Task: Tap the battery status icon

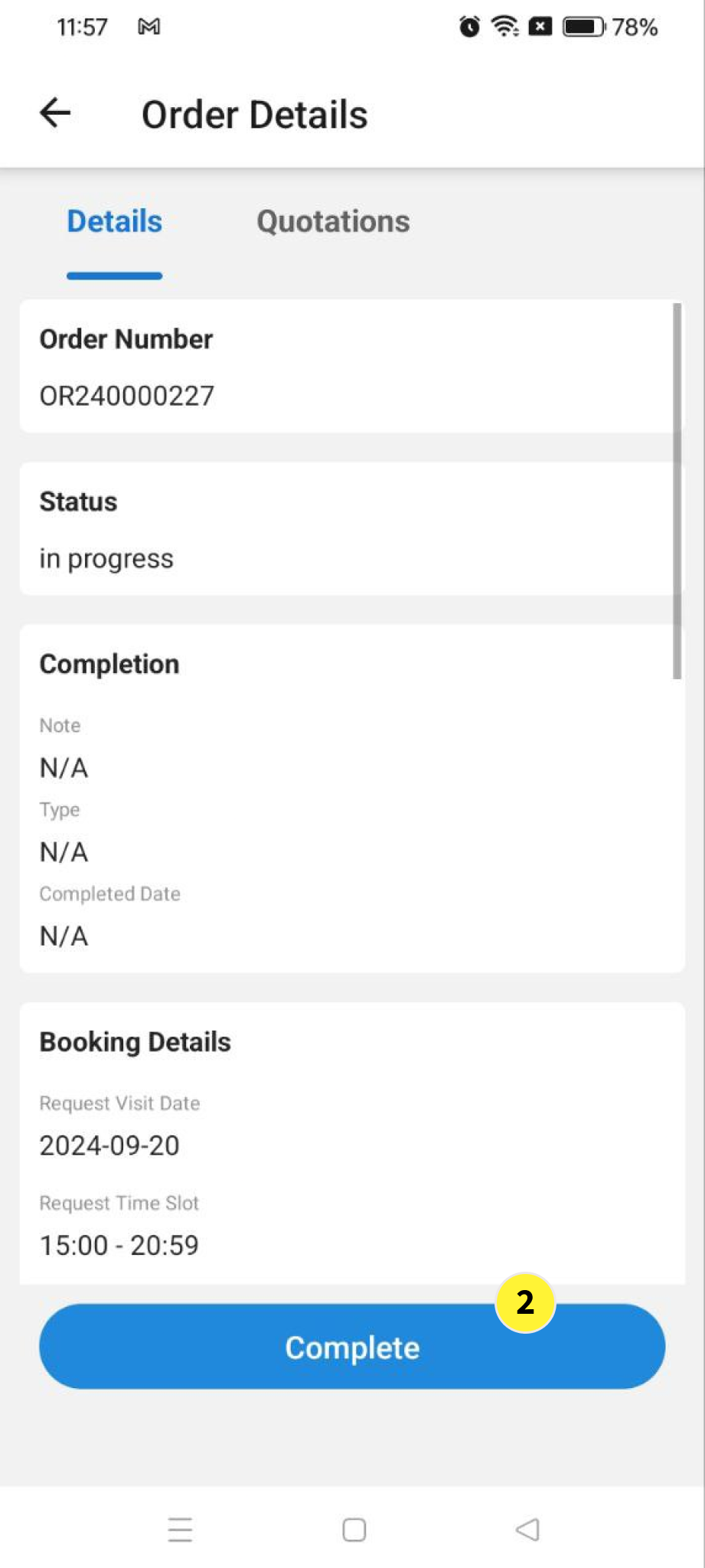Action: pyautogui.click(x=584, y=27)
